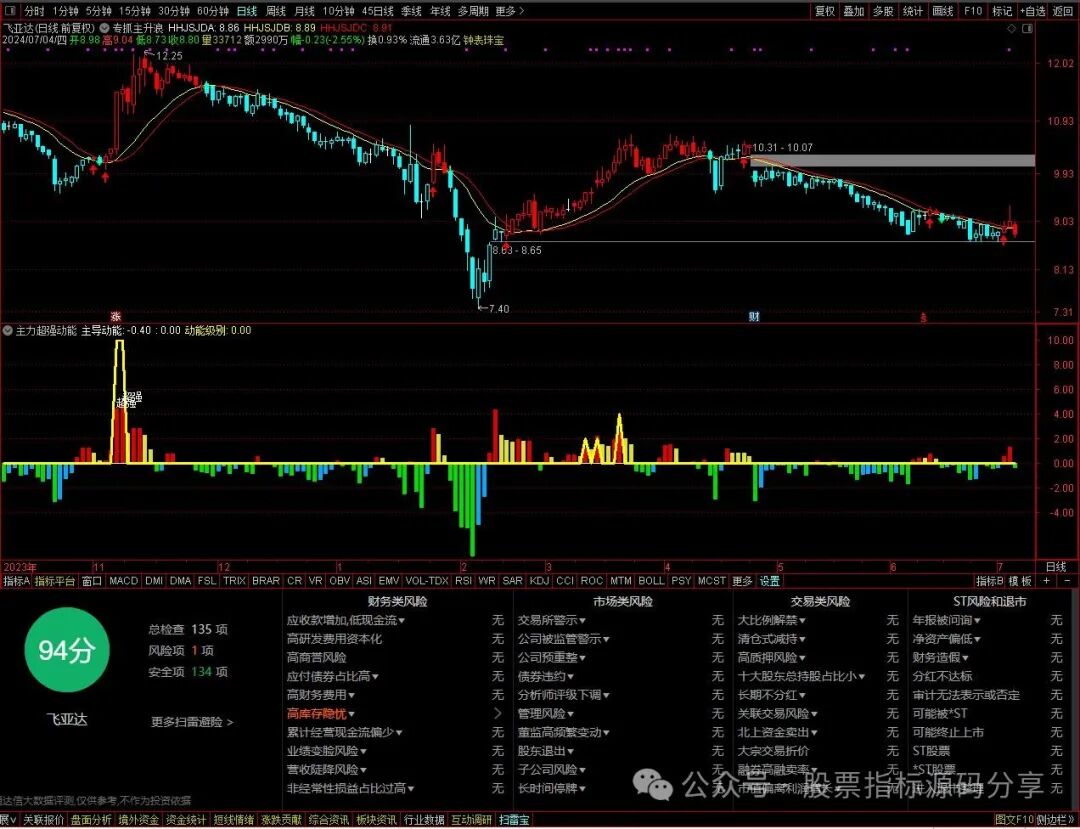Toggle the side panel icon near the diamond
Image resolution: width=1080 pixels, height=829 pixels.
(x=1027, y=28)
